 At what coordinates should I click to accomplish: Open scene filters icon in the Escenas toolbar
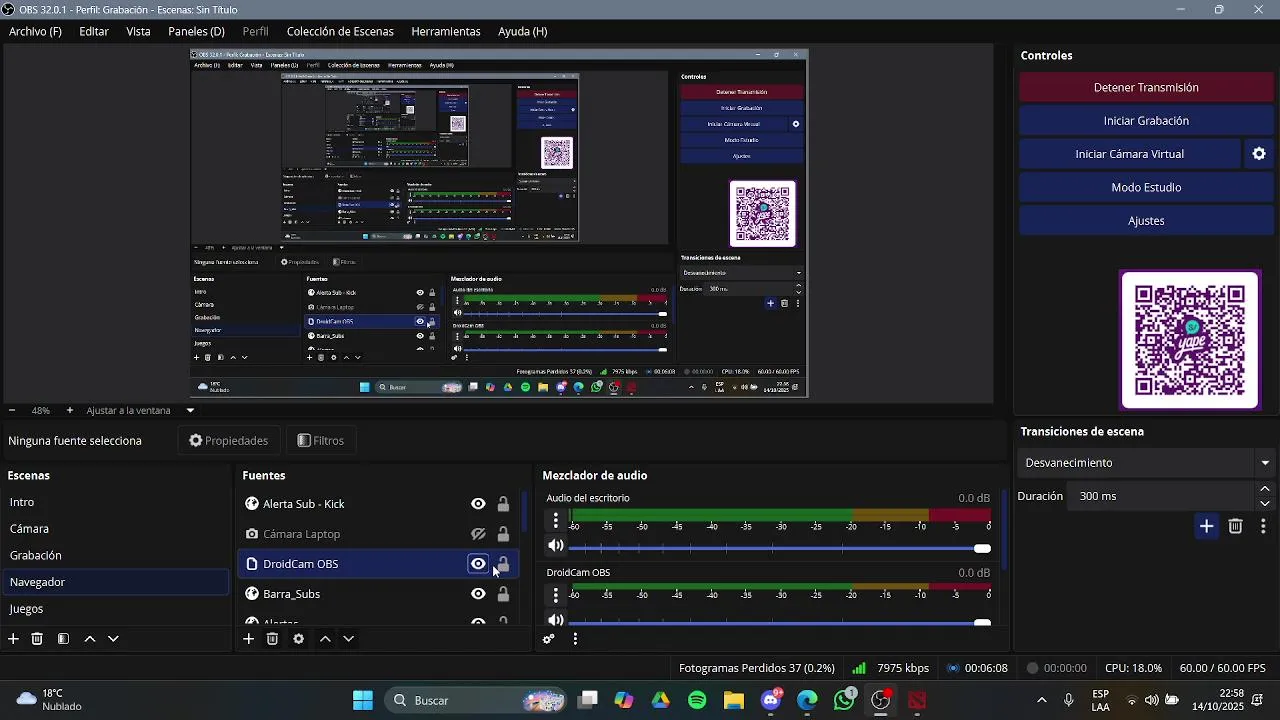[x=63, y=639]
